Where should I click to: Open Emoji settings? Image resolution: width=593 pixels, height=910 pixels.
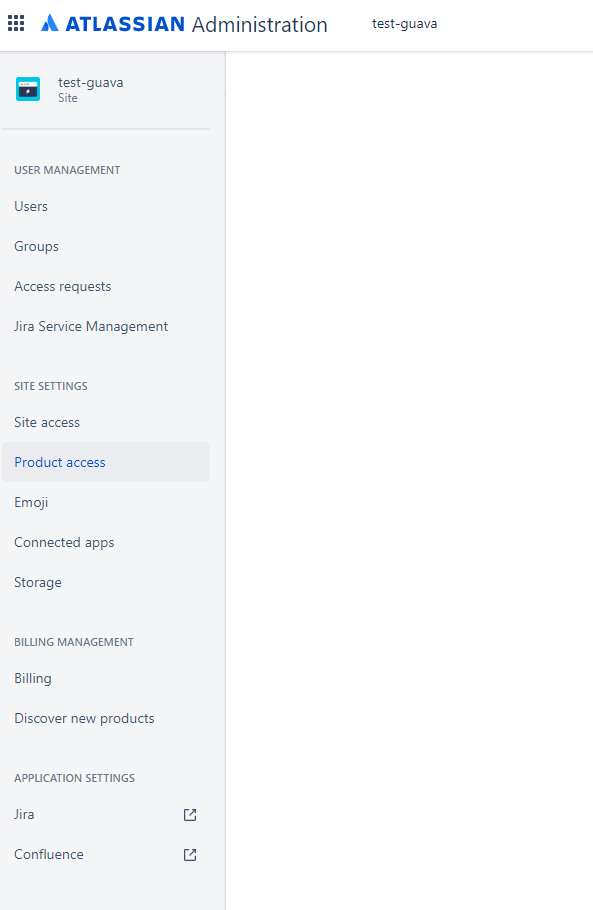click(106, 503)
